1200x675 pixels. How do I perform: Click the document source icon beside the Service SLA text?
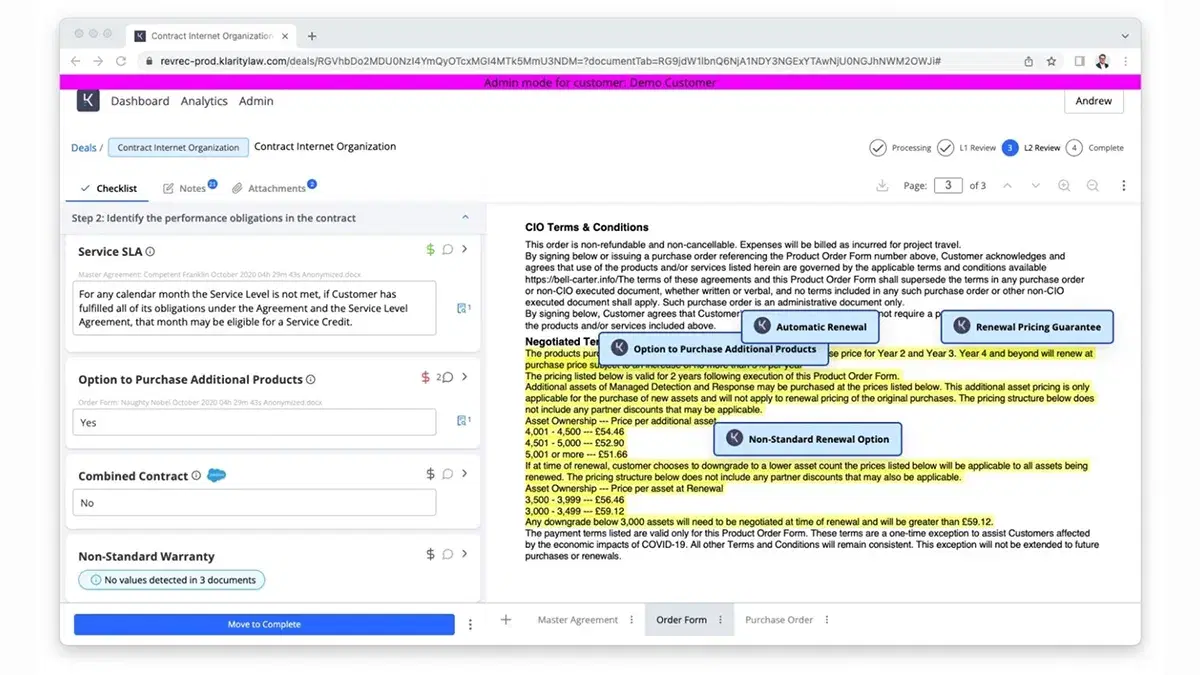(x=463, y=308)
